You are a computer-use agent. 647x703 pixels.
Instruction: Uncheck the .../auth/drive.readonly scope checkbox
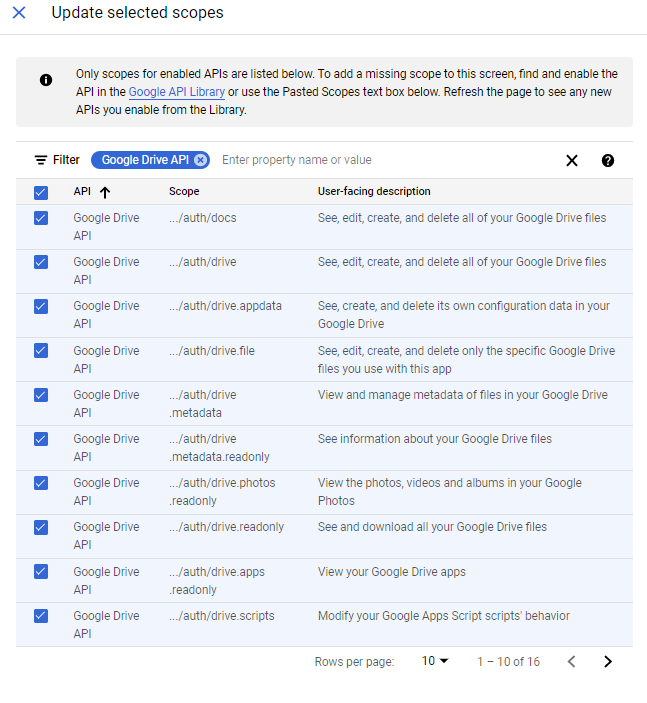pyautogui.click(x=41, y=527)
